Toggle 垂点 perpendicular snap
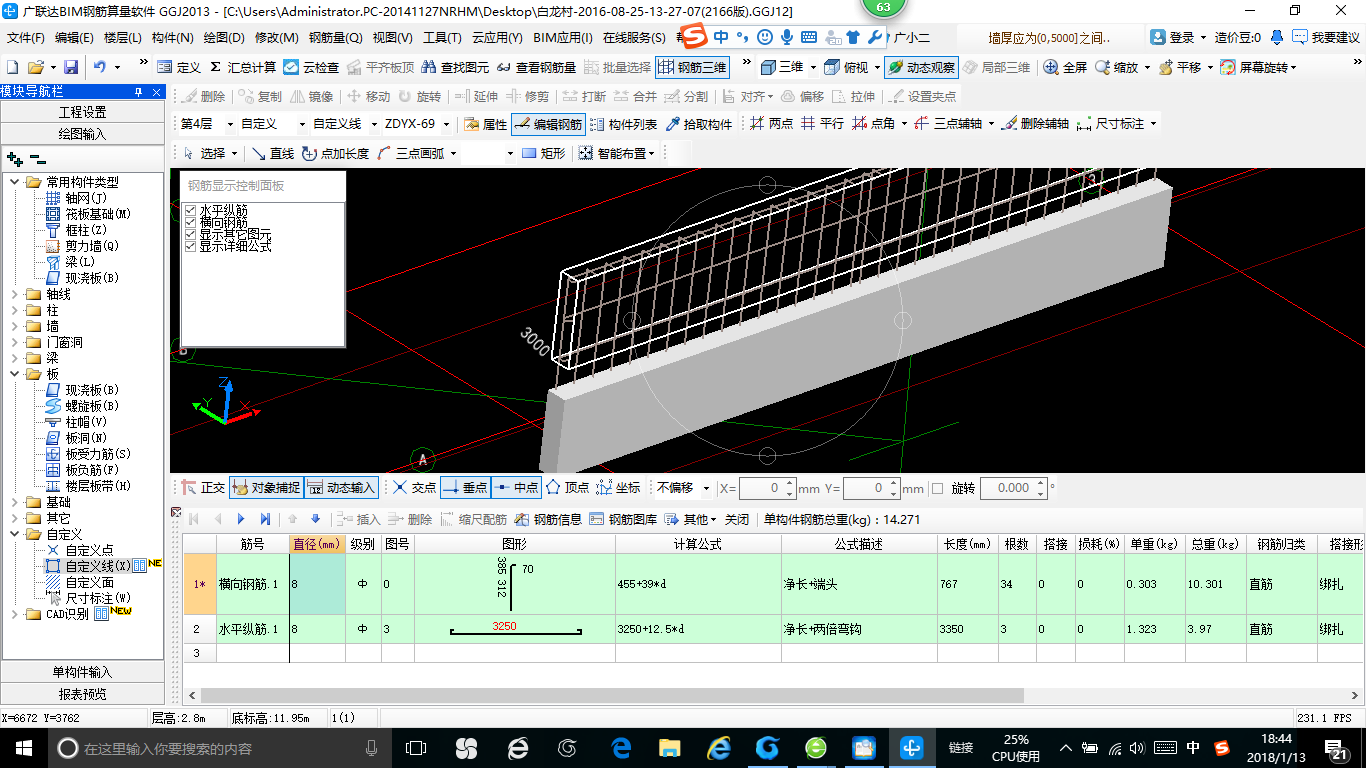The height and width of the screenshot is (768, 1366). [465, 488]
